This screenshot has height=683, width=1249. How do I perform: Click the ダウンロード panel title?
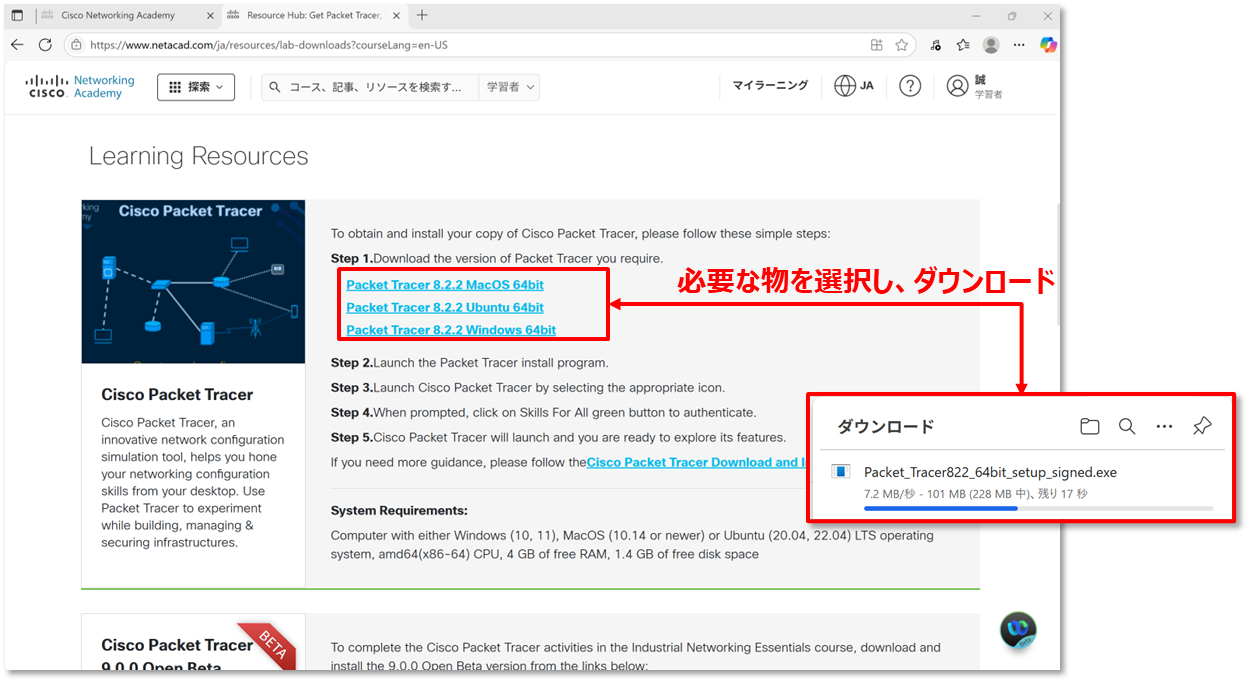pos(885,427)
